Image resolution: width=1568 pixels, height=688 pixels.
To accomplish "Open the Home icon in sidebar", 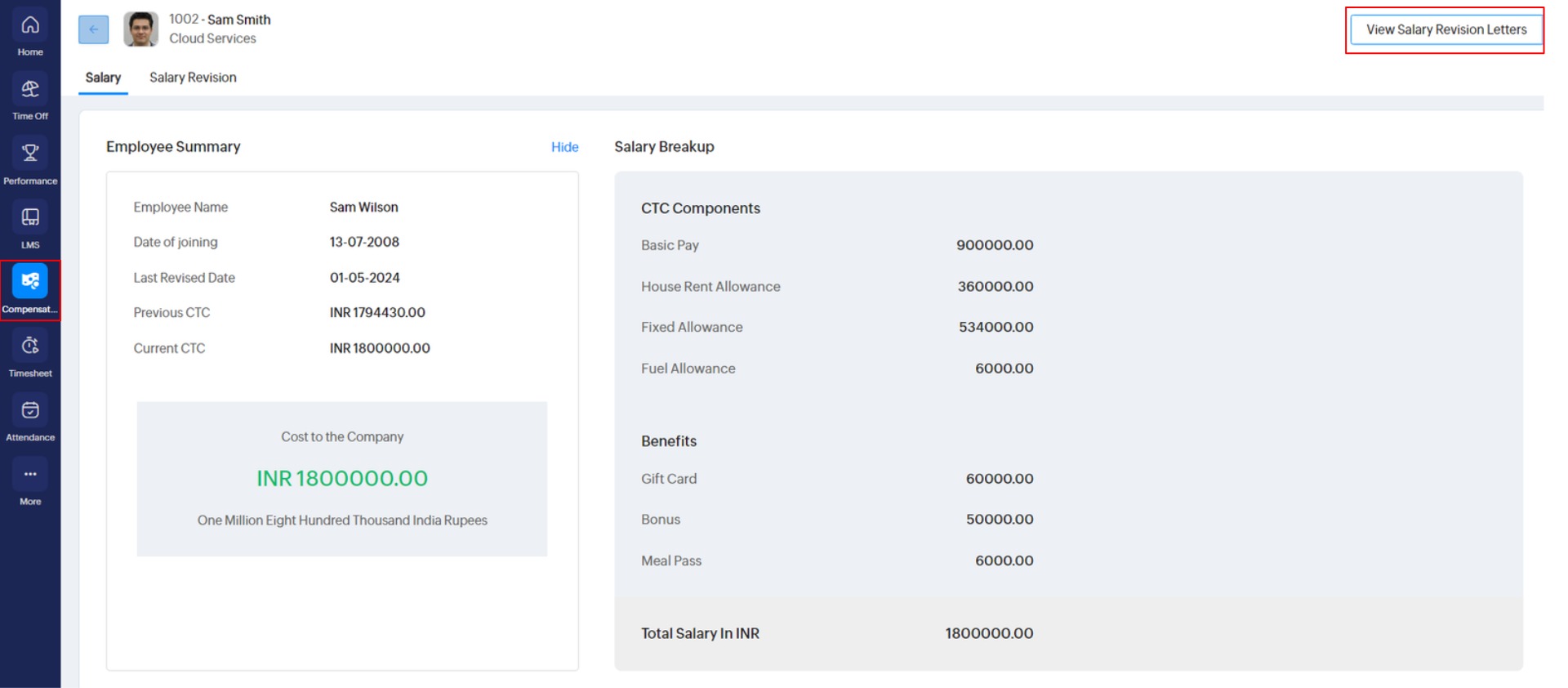I will pos(30,26).
